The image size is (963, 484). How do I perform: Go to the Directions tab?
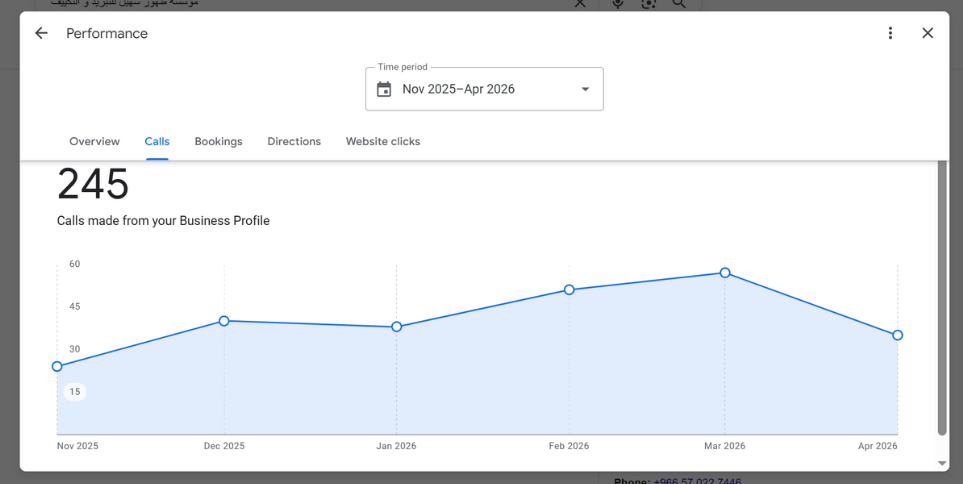click(x=294, y=142)
